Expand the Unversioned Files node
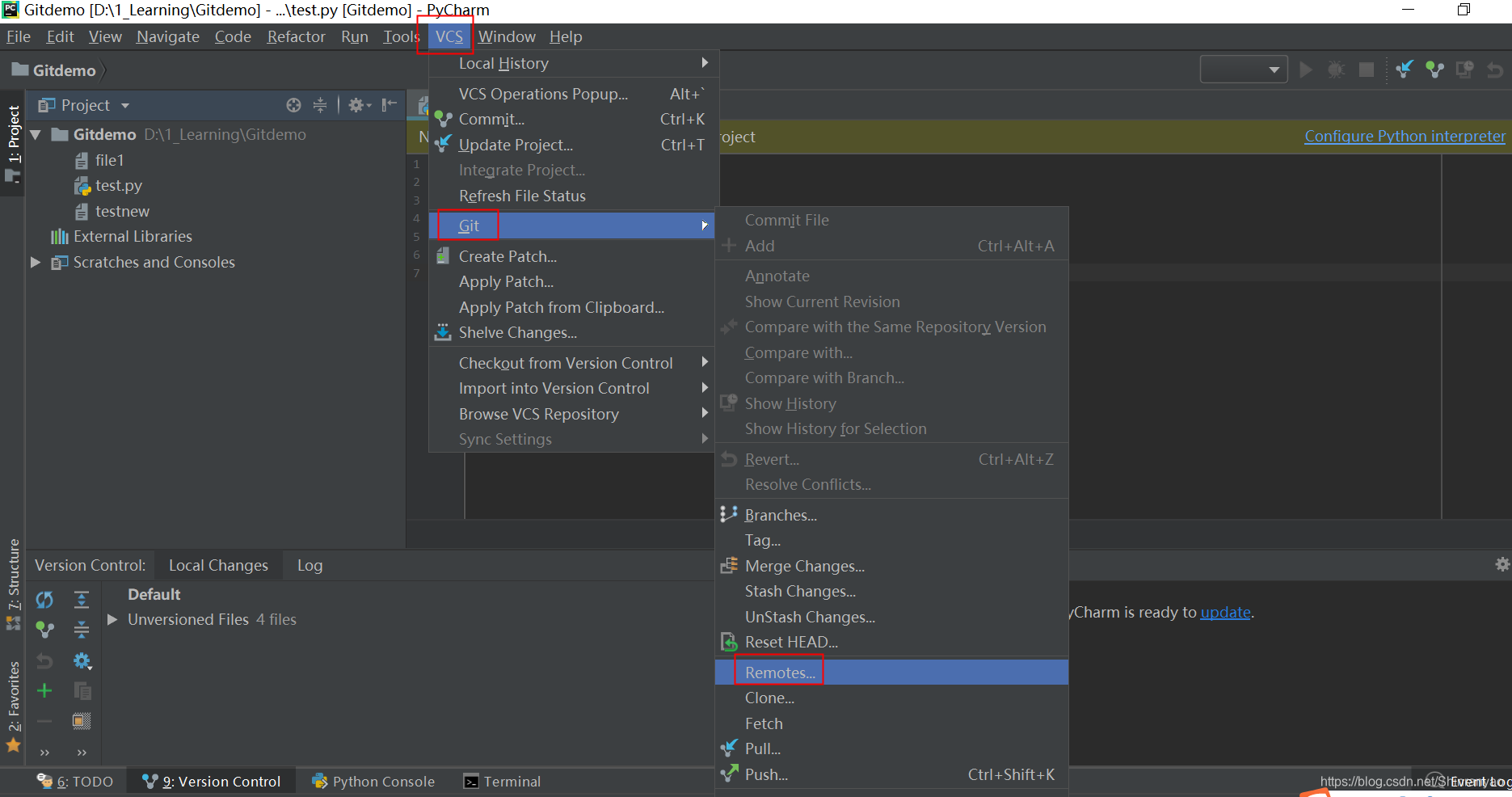Image resolution: width=1512 pixels, height=797 pixels. 112,619
